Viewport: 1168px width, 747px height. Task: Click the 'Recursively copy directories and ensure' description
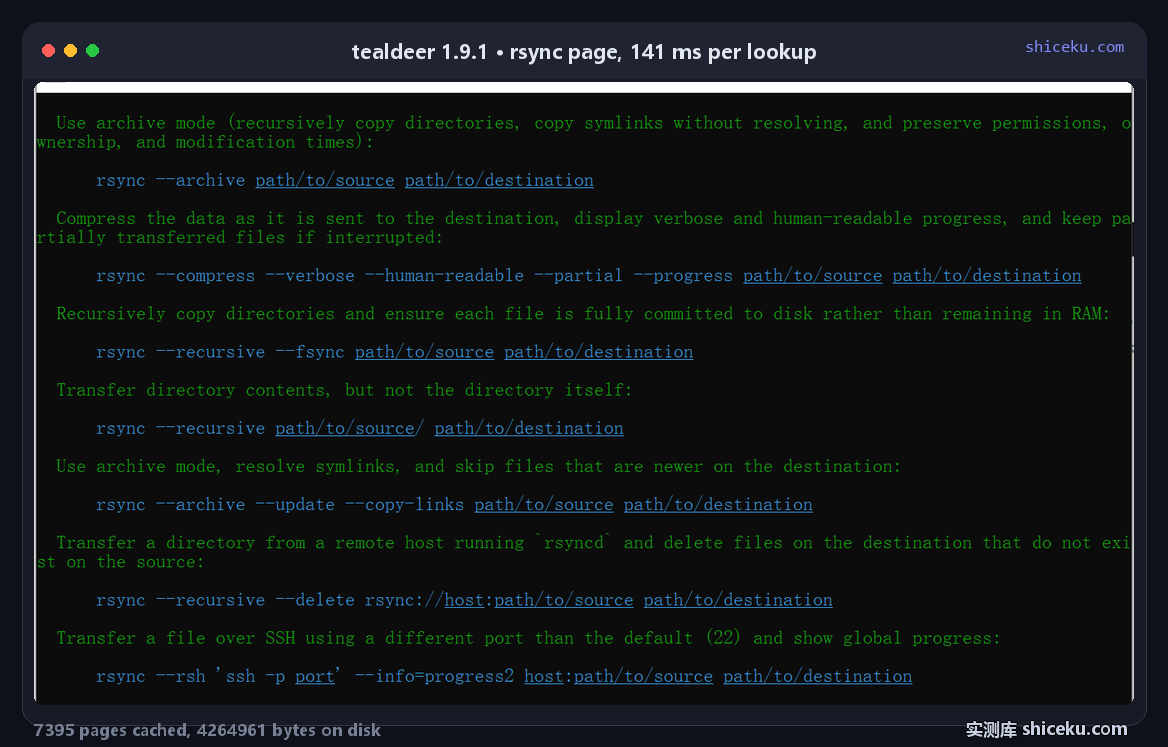click(x=583, y=314)
